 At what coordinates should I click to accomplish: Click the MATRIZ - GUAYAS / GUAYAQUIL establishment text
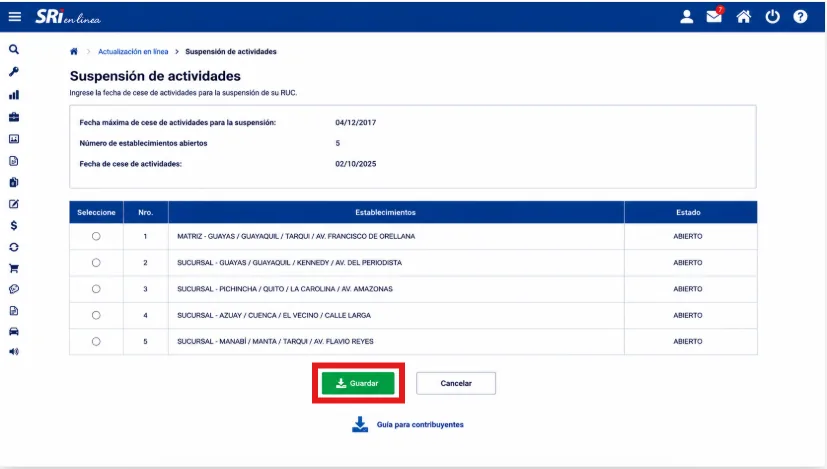coord(296,236)
